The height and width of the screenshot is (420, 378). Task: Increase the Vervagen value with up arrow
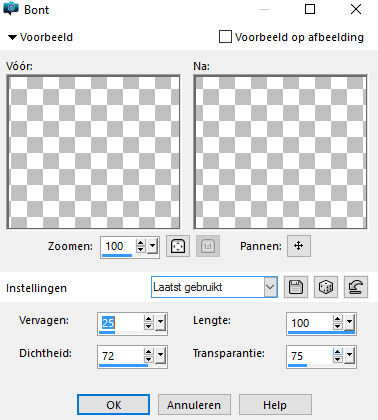point(149,319)
